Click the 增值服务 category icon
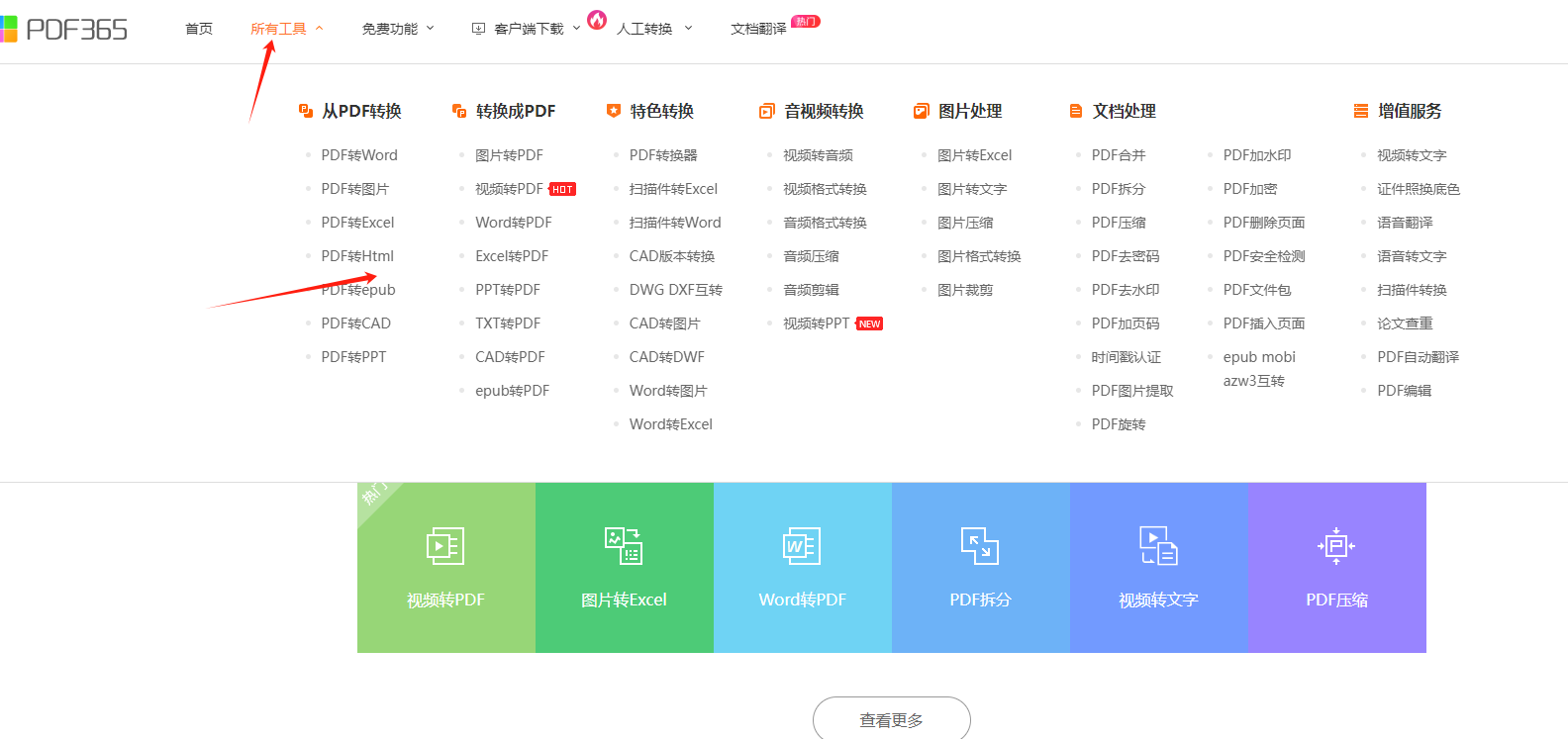Screen dimensions: 1568x739 (1361, 111)
